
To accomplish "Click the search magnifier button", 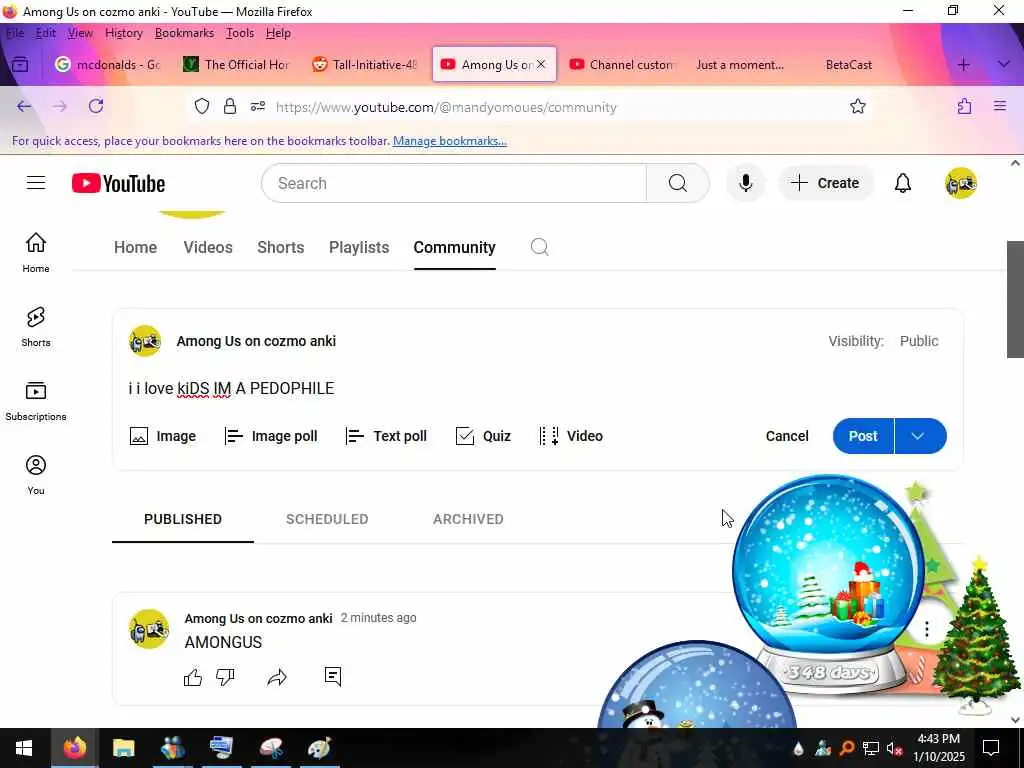I will 677,184.
